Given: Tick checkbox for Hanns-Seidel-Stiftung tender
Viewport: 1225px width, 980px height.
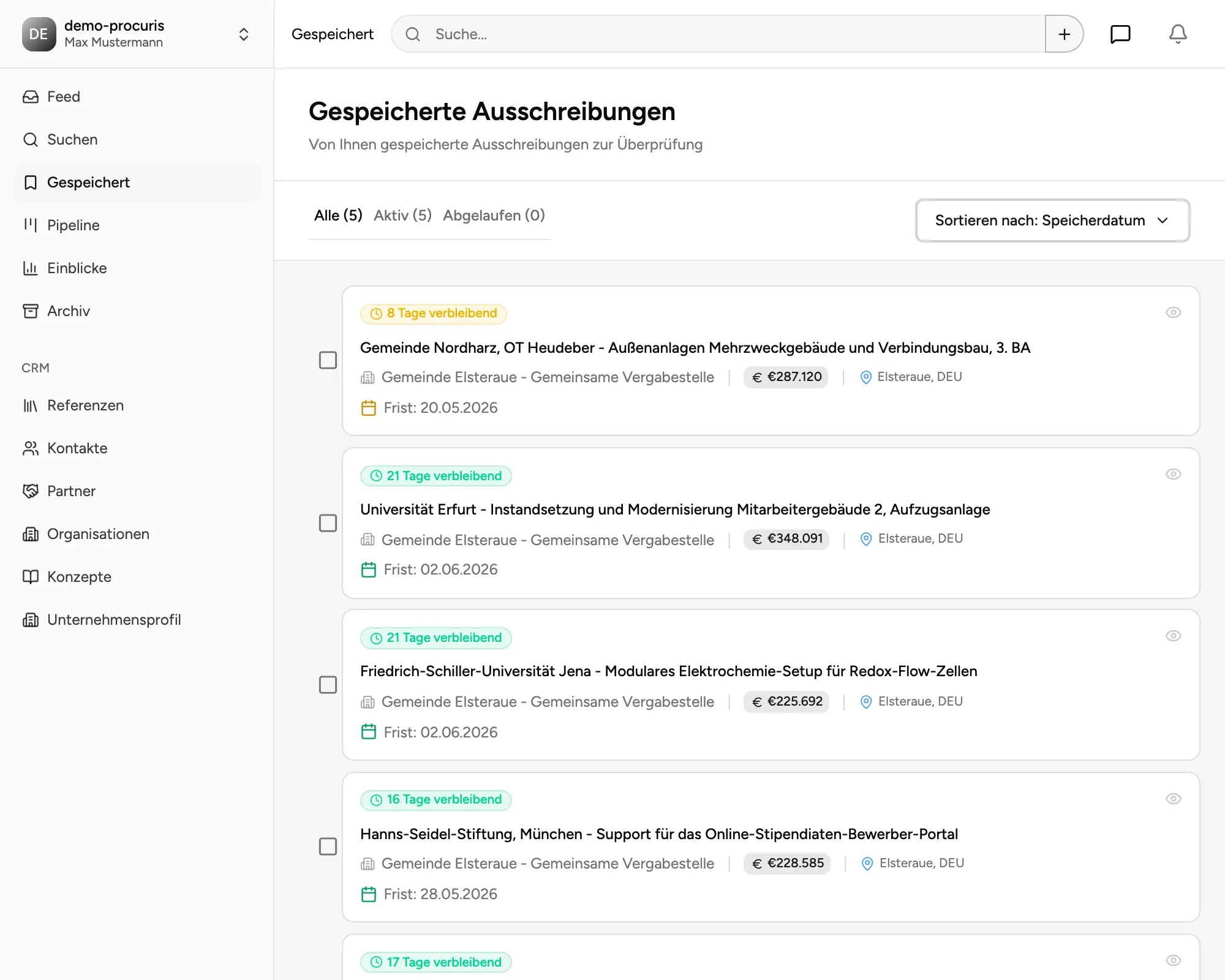Looking at the screenshot, I should tap(328, 846).
